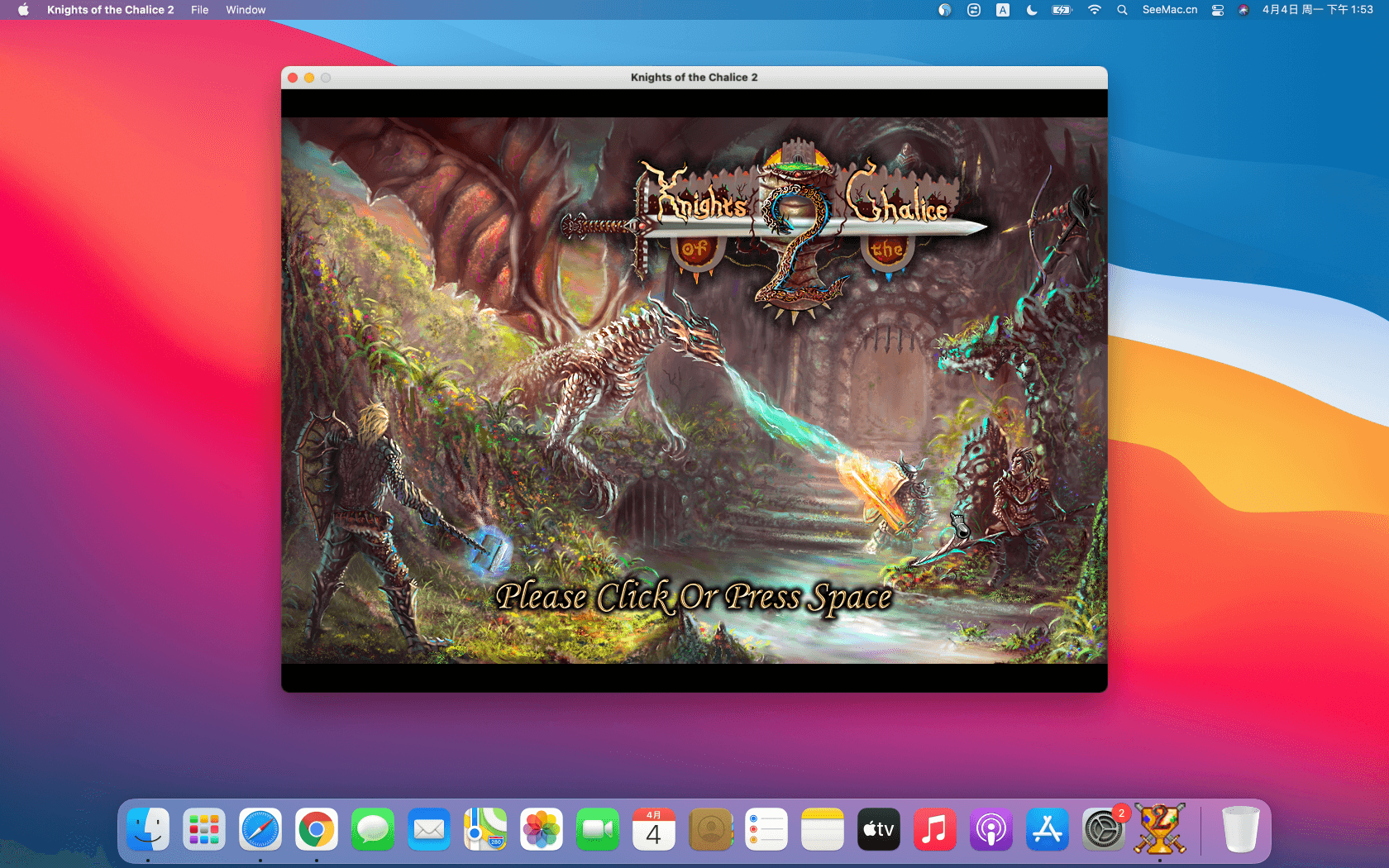This screenshot has width=1389, height=868.
Task: Open Messages from the Dock
Action: (373, 829)
